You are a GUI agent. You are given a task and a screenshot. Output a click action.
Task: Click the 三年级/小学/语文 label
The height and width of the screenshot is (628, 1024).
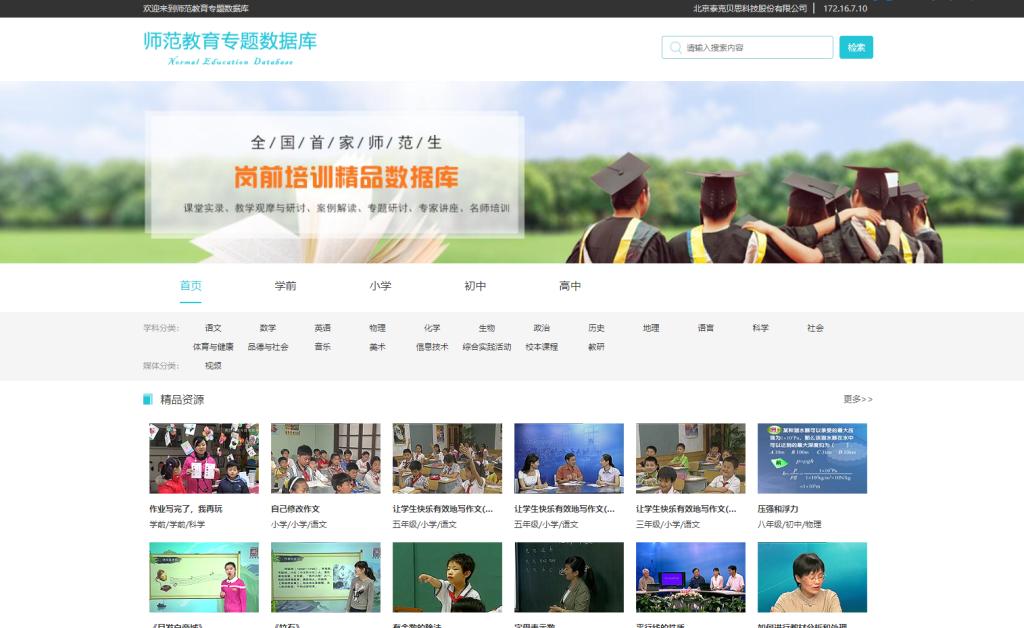point(668,525)
